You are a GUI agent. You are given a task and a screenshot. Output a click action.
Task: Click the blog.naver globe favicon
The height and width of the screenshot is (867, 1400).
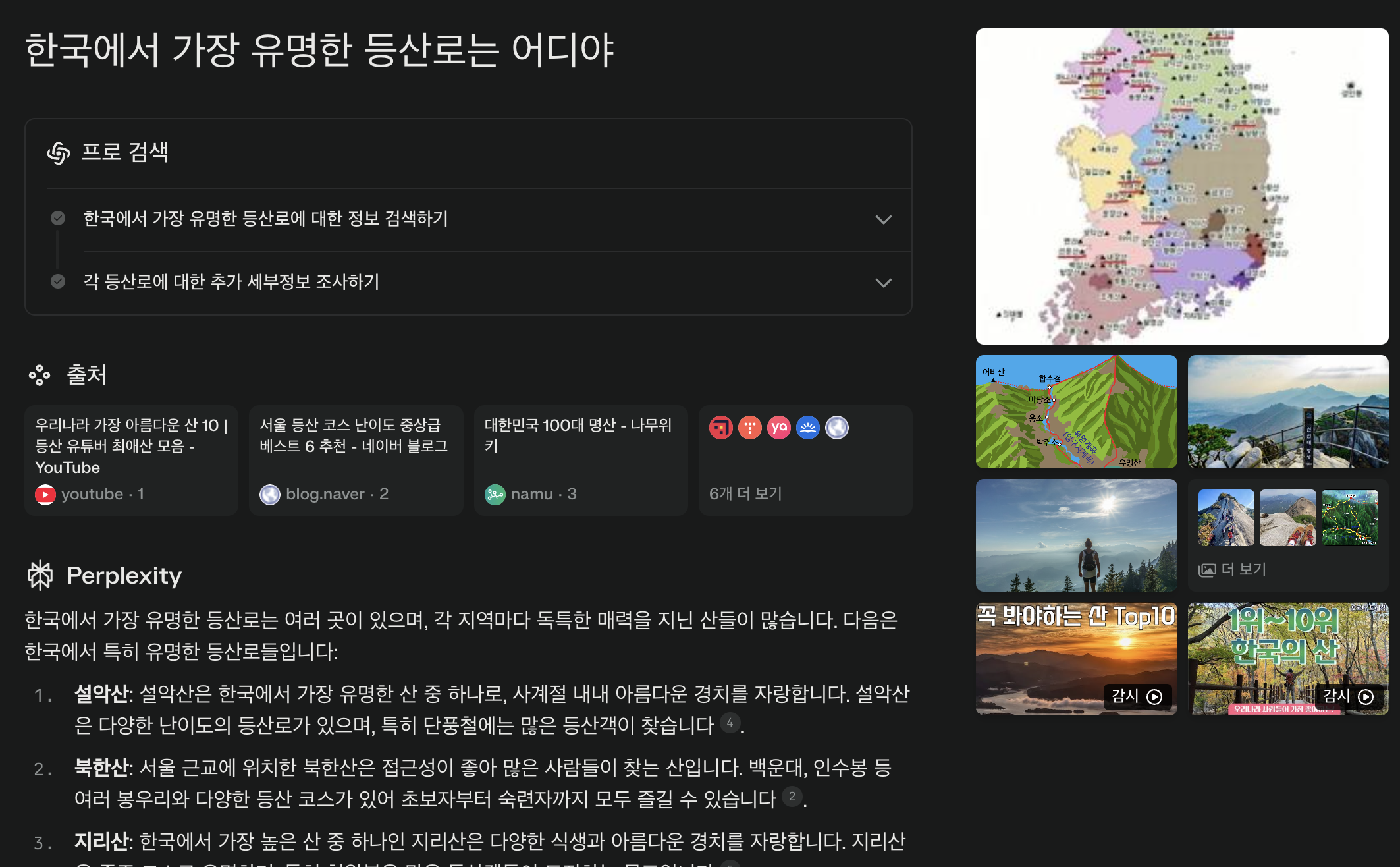click(270, 494)
